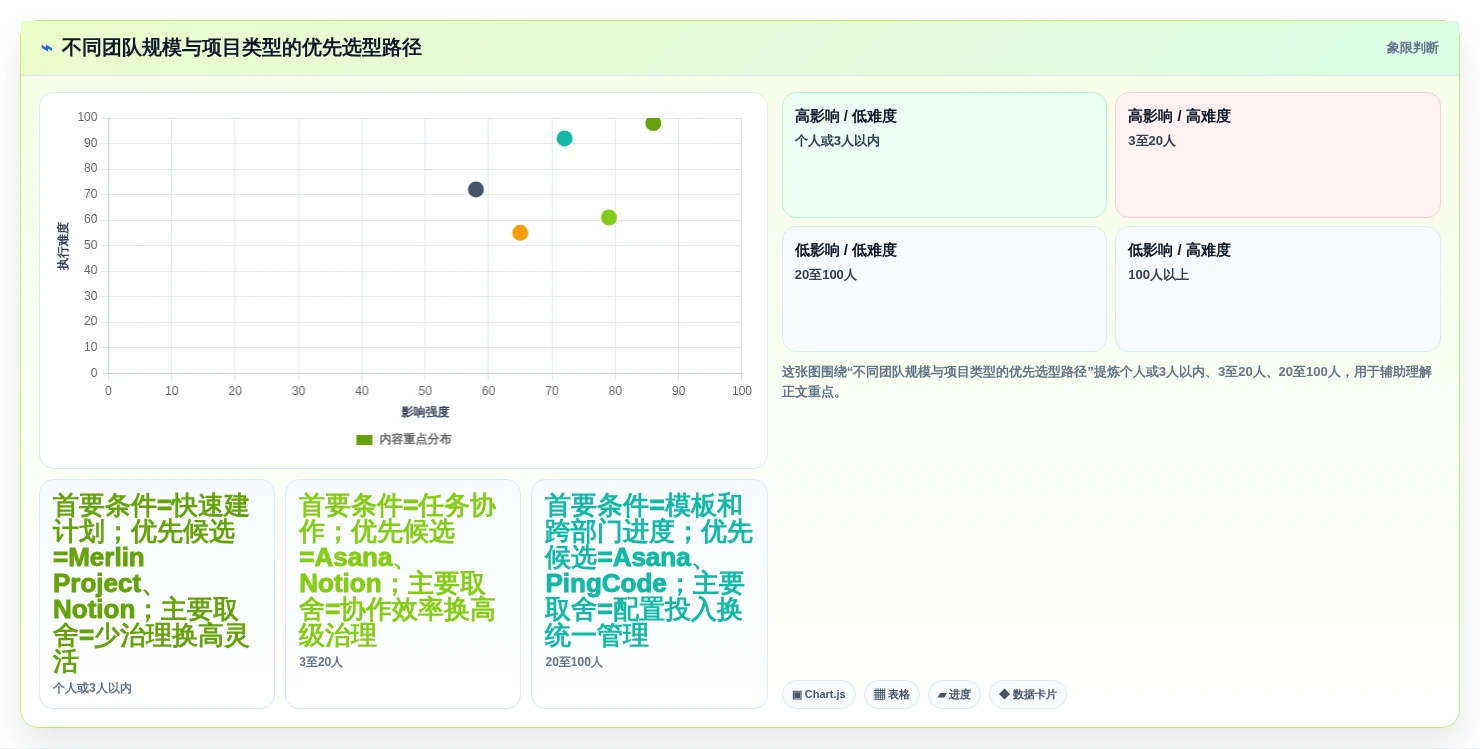Screen dimensions: 1480x749
Task: Click the teal scatter data point
Action: pos(564,138)
